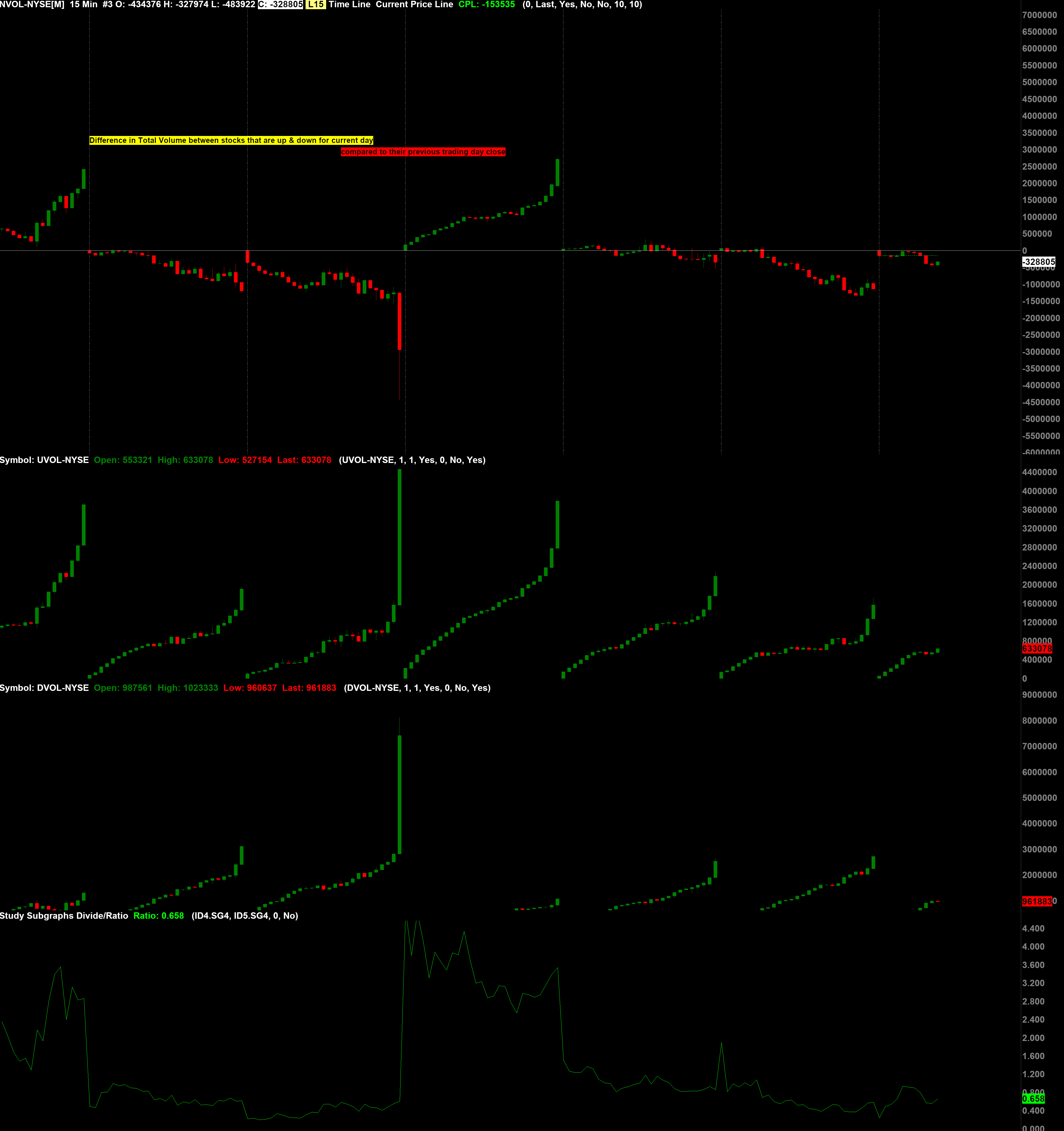The width and height of the screenshot is (1064, 1131).
Task: Click the NVOL-NYSE[M] symbol header label
Action: click(x=32, y=4)
